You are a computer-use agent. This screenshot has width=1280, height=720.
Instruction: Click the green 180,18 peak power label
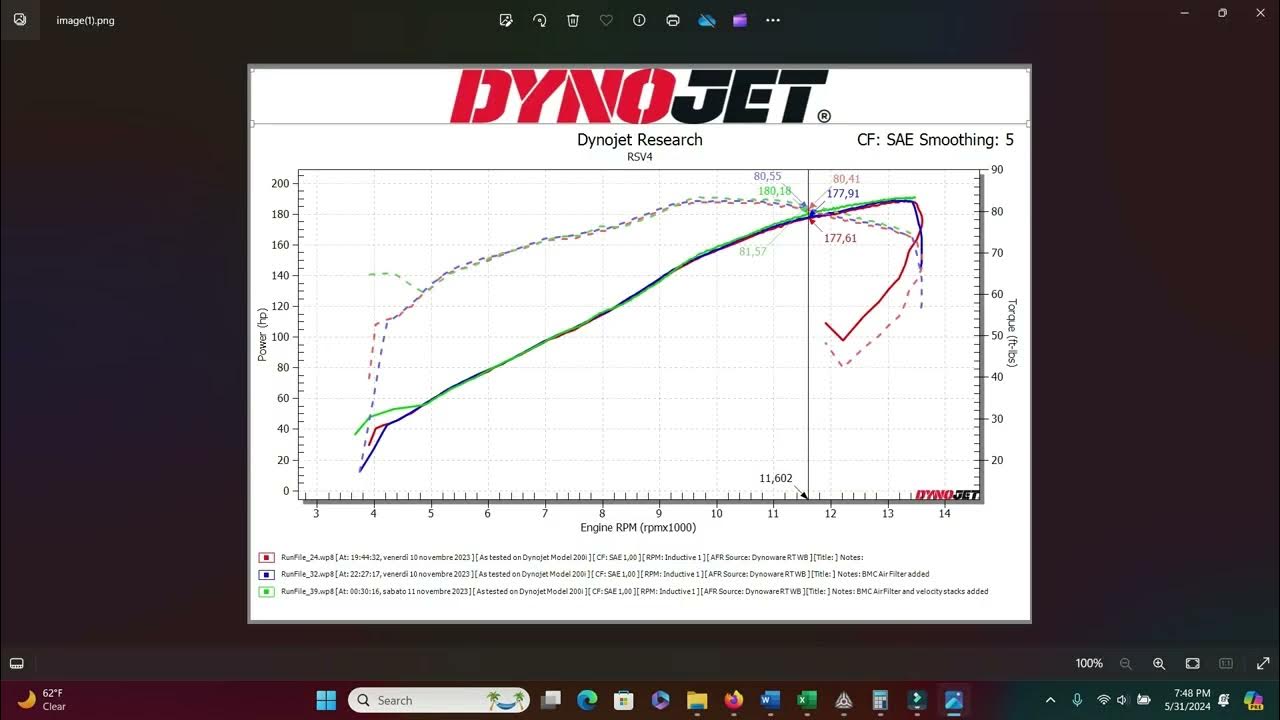(775, 191)
